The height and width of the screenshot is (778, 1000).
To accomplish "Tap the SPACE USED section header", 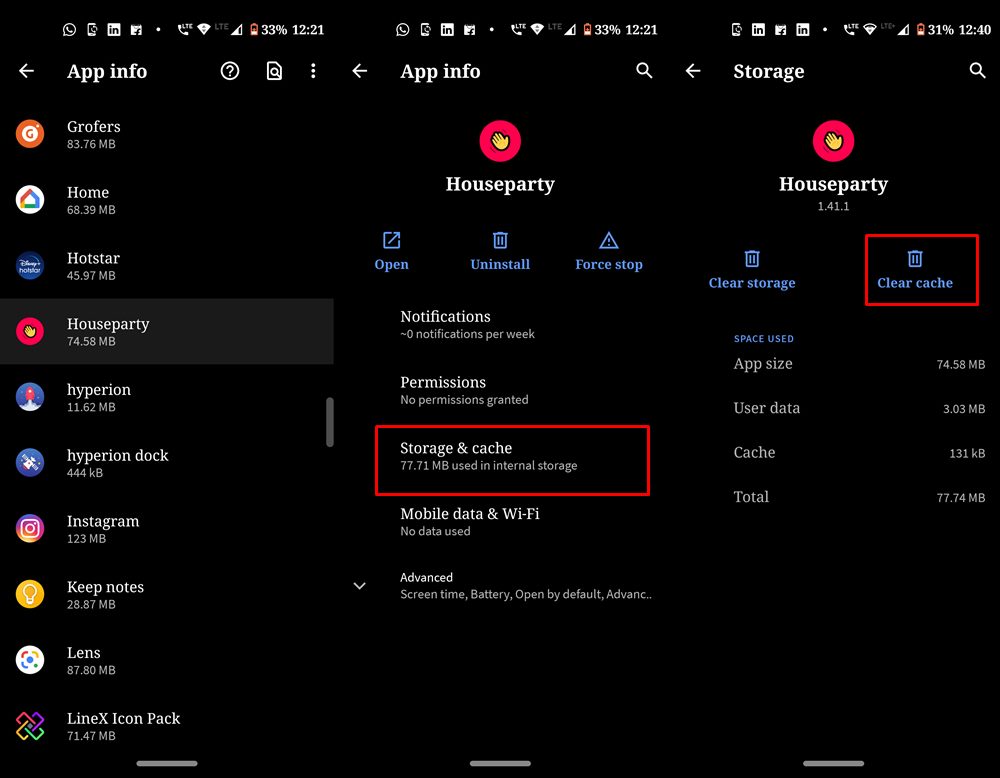I will point(763,339).
